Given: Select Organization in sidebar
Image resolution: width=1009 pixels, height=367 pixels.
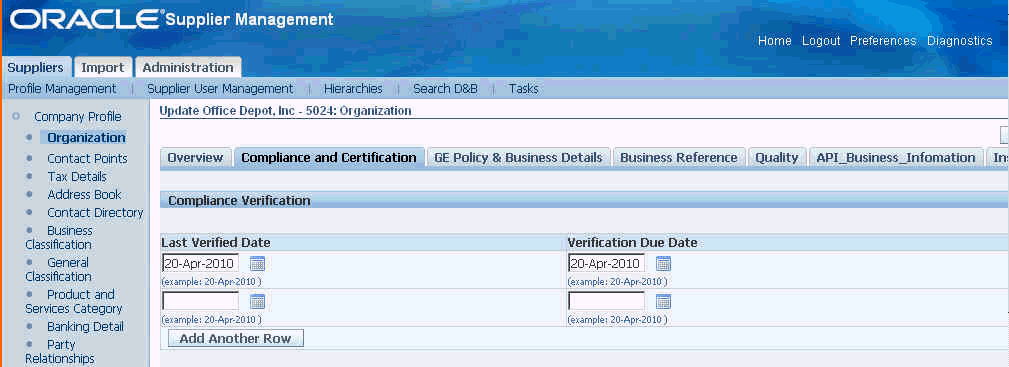Looking at the screenshot, I should click(x=86, y=138).
